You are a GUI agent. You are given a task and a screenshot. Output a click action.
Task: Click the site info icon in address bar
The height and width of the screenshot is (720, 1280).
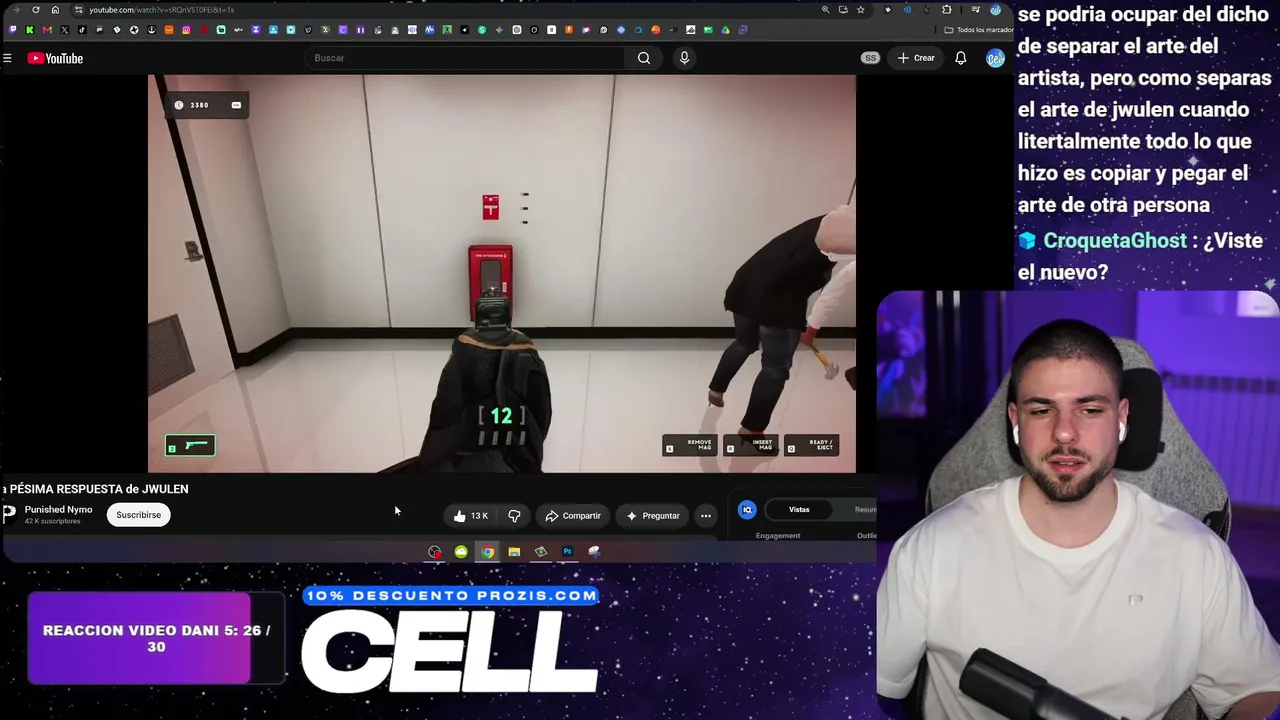[x=78, y=10]
